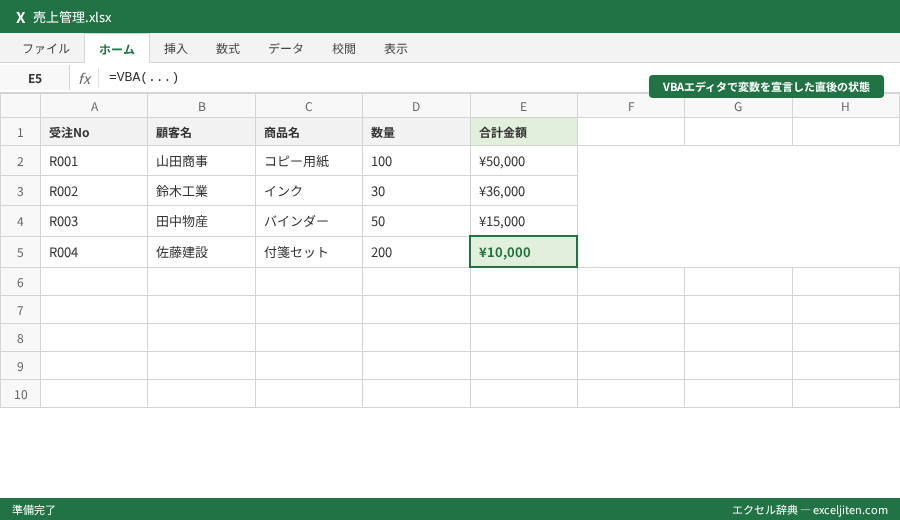
Task: Select cell containing R003
Action: [94, 221]
